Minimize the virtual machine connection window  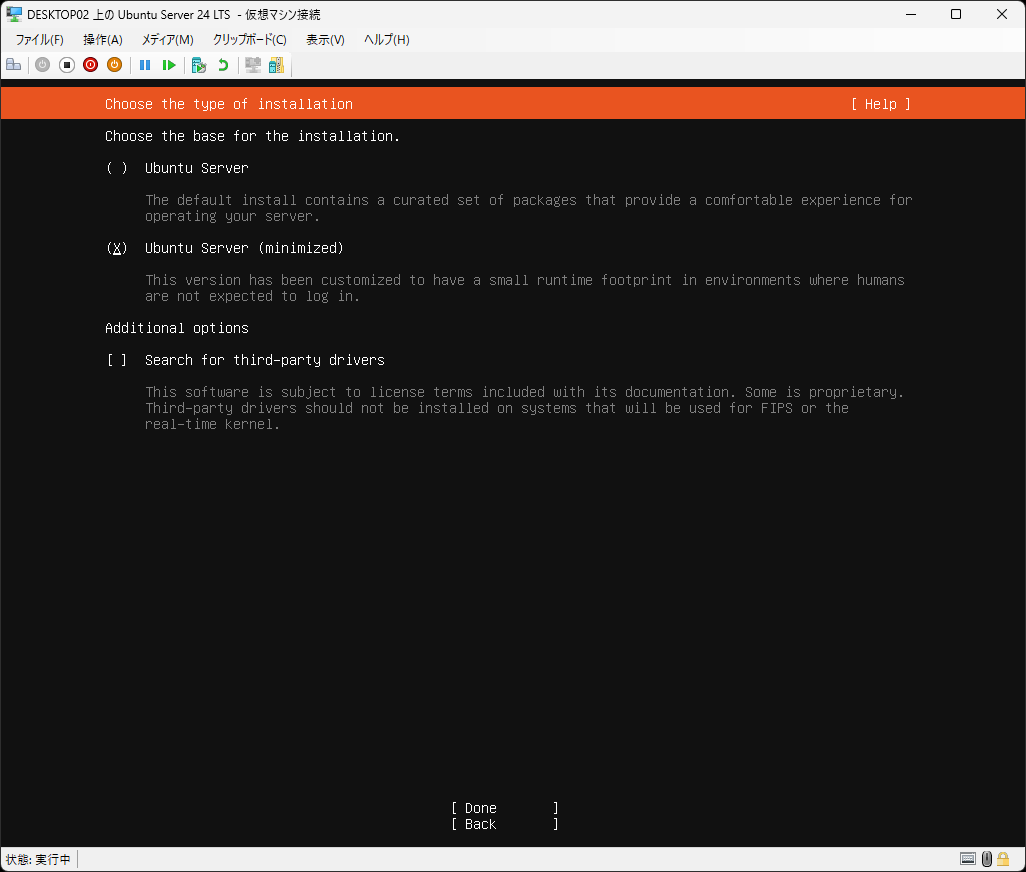[911, 14]
